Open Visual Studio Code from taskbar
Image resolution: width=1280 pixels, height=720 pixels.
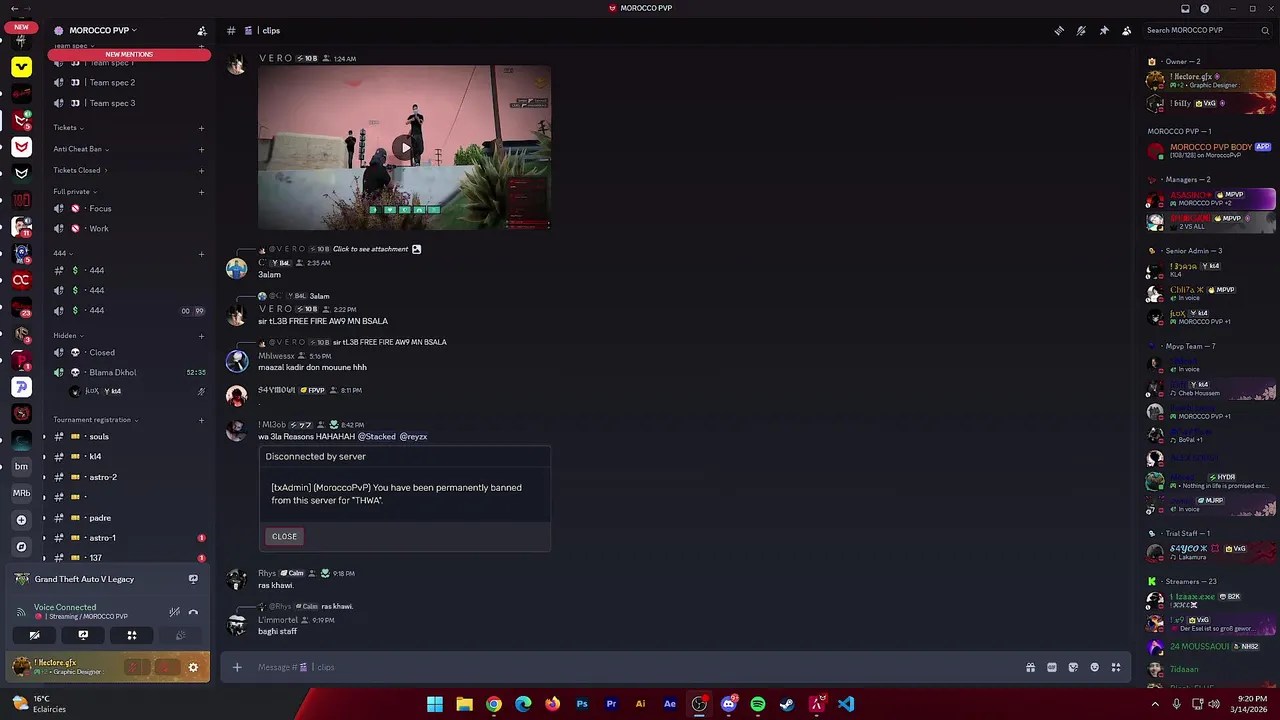(x=846, y=704)
